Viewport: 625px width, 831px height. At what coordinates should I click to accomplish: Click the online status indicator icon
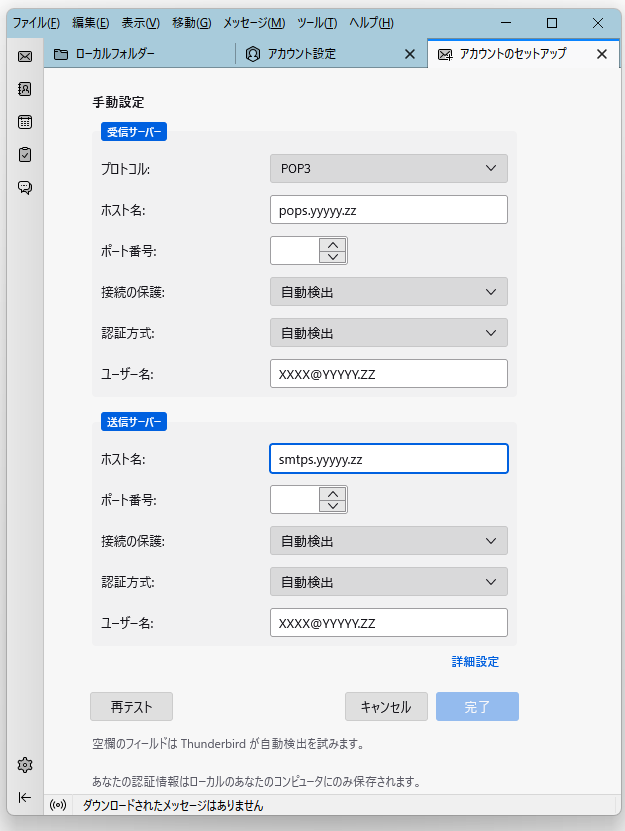coord(58,806)
